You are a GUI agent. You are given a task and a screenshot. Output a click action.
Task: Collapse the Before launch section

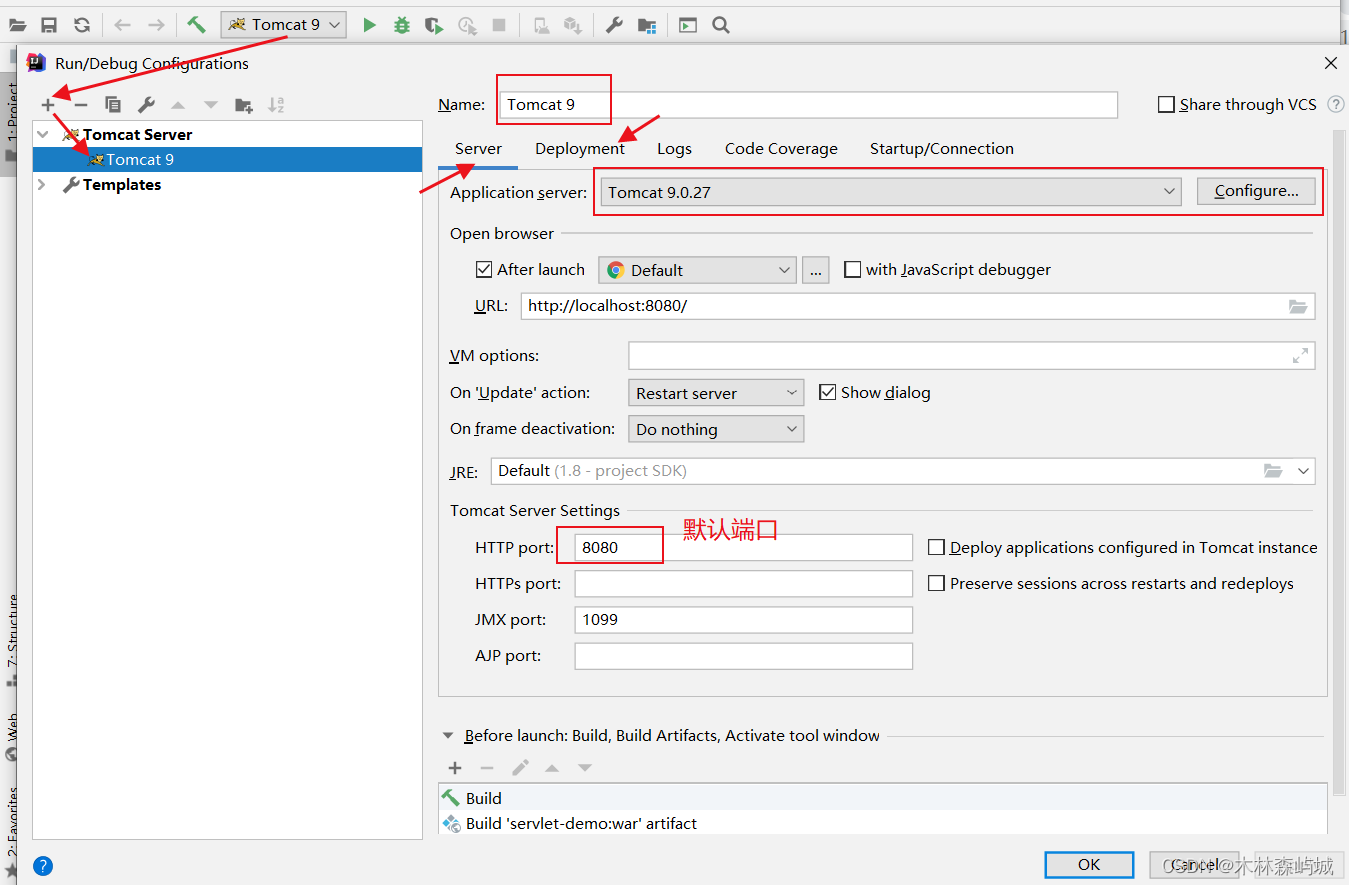448,735
